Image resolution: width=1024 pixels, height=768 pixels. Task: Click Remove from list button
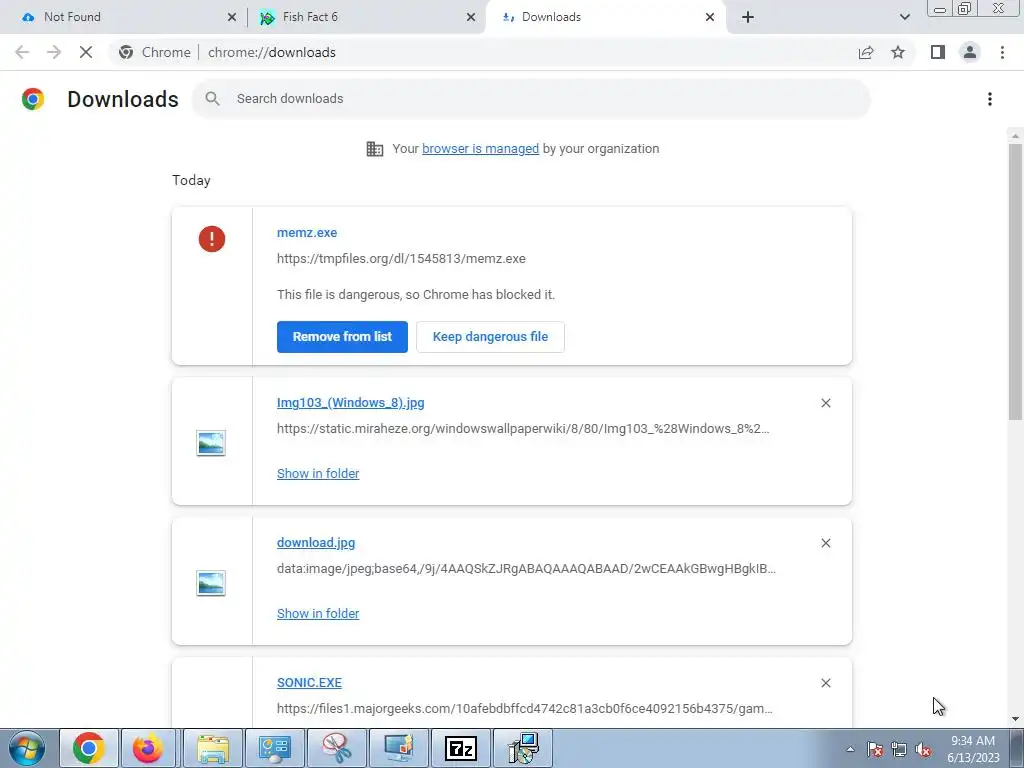click(x=342, y=337)
